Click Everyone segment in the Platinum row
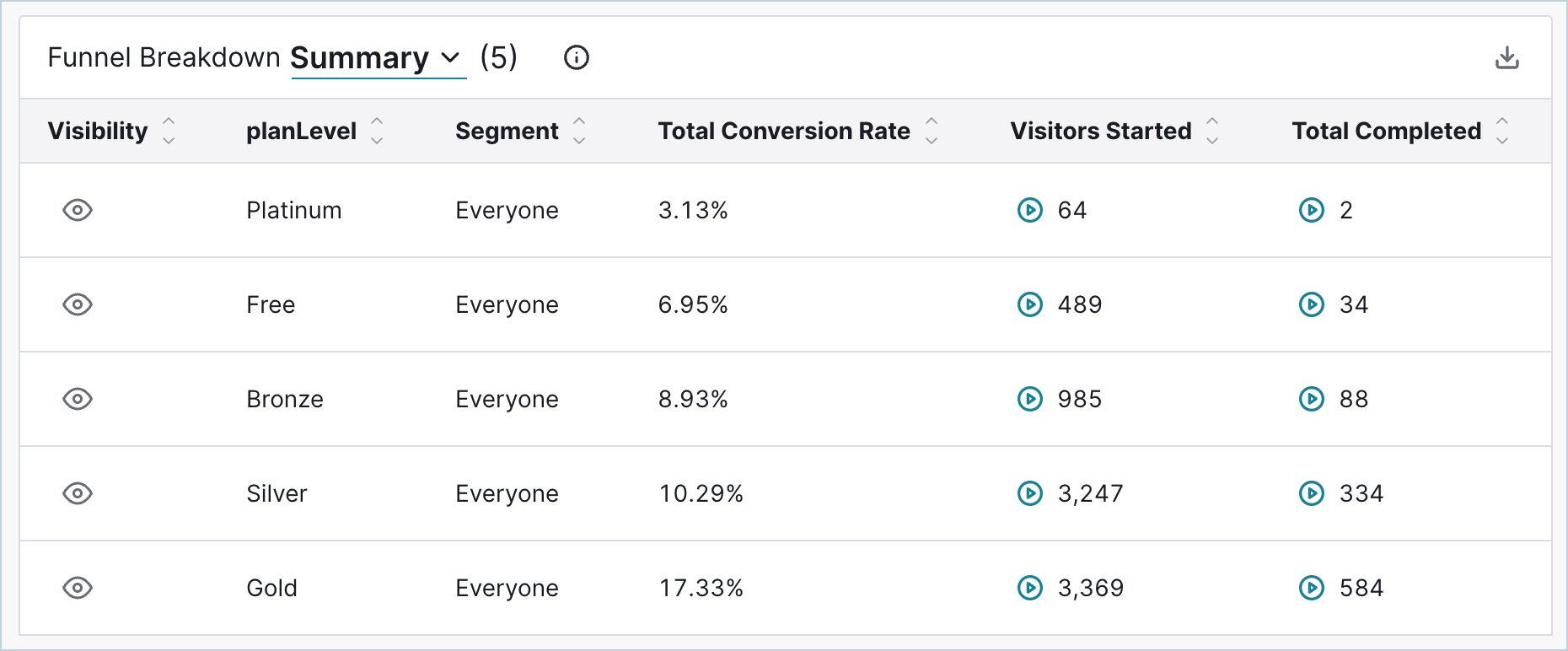 (x=507, y=211)
